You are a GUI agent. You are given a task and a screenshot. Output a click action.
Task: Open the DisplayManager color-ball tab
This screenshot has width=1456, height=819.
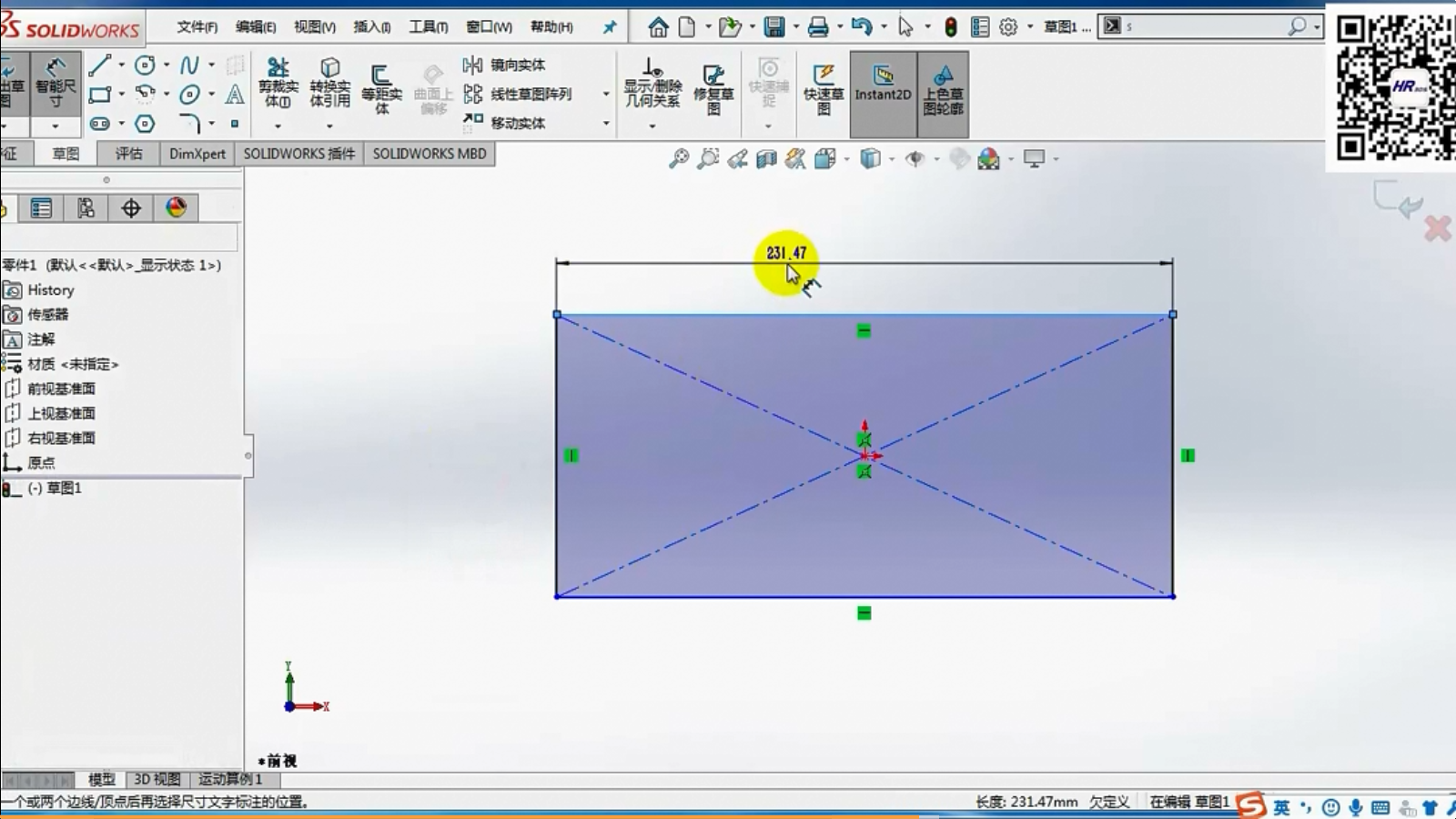coord(176,208)
